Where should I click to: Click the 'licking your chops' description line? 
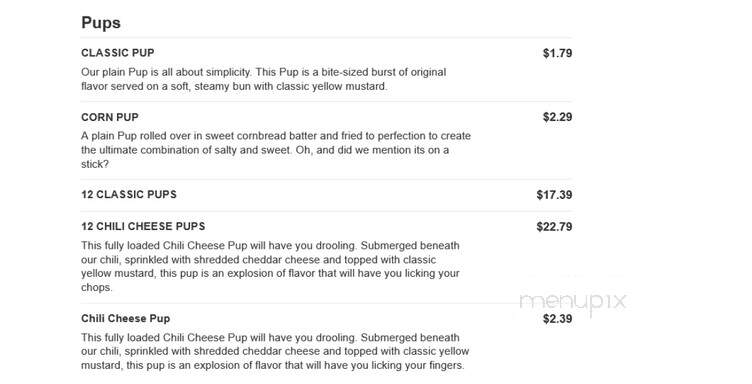click(270, 280)
